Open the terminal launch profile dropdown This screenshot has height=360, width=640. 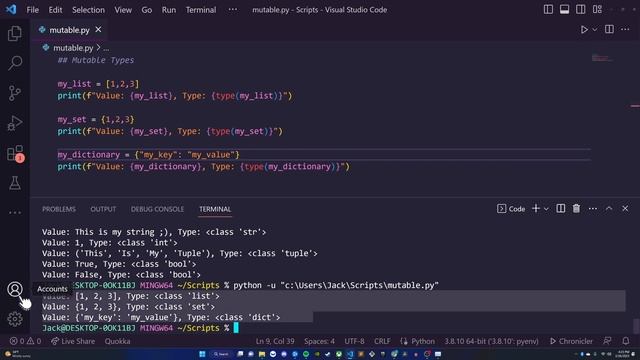(546, 209)
